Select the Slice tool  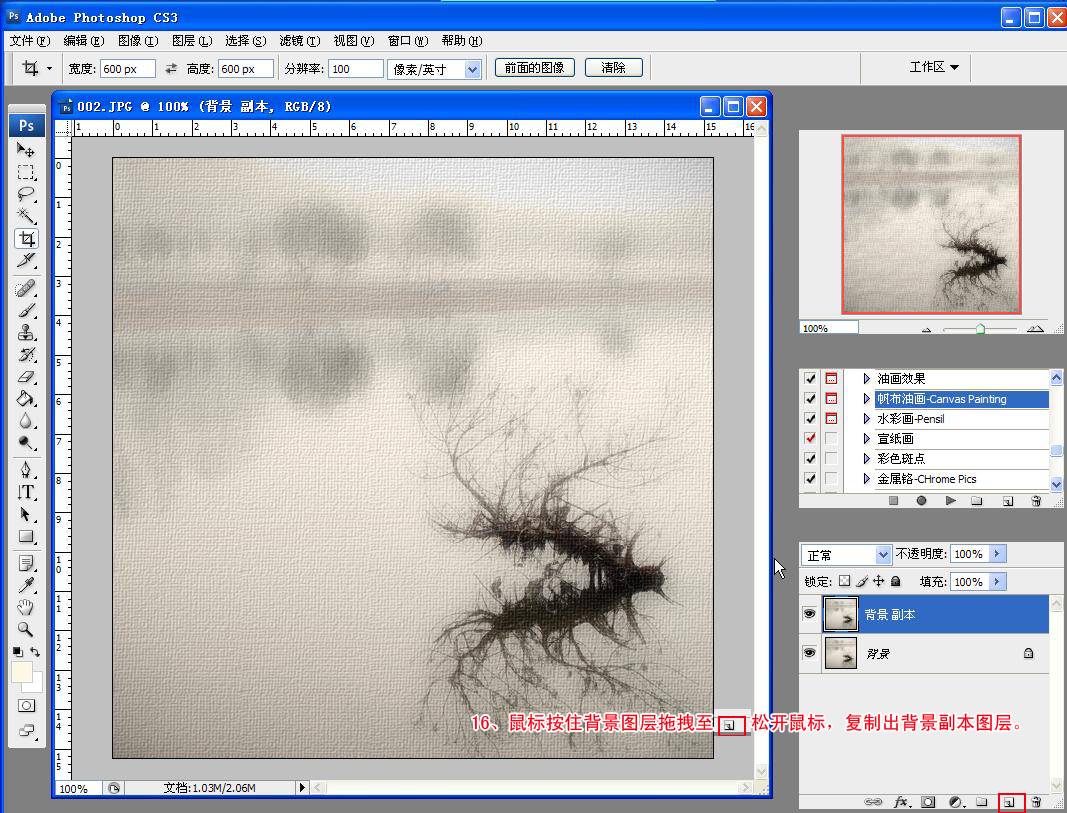pyautogui.click(x=26, y=261)
